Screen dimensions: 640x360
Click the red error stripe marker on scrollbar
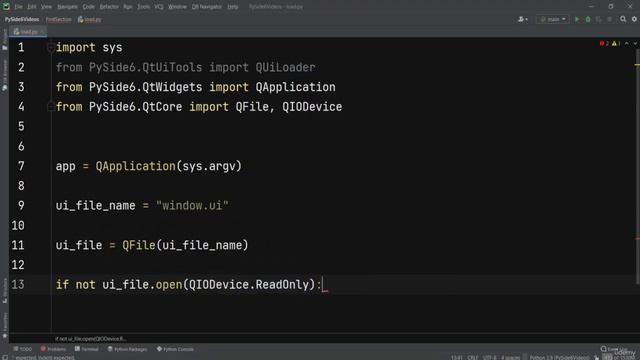click(637, 239)
